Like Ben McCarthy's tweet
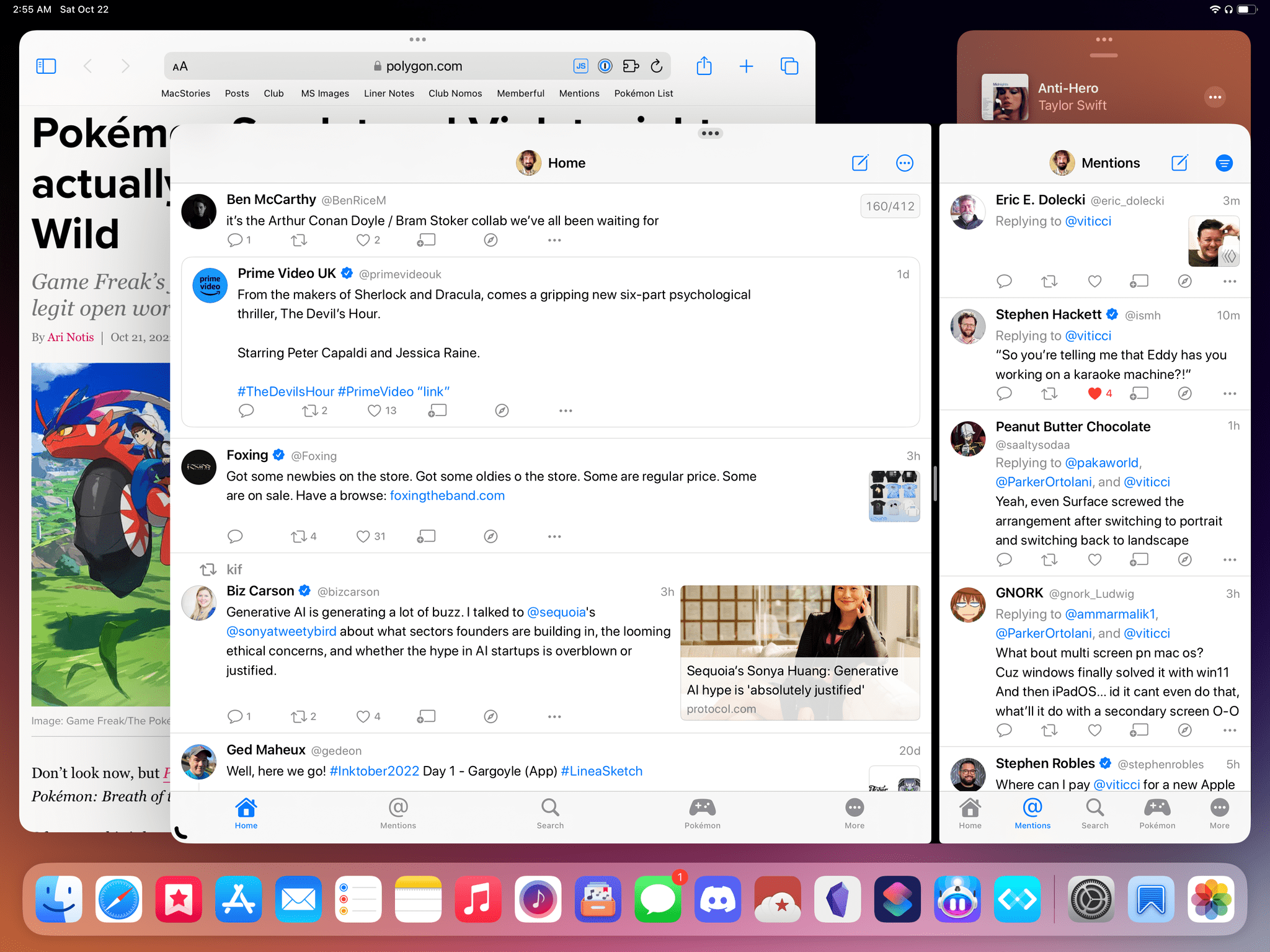This screenshot has height=952, width=1270. [363, 240]
